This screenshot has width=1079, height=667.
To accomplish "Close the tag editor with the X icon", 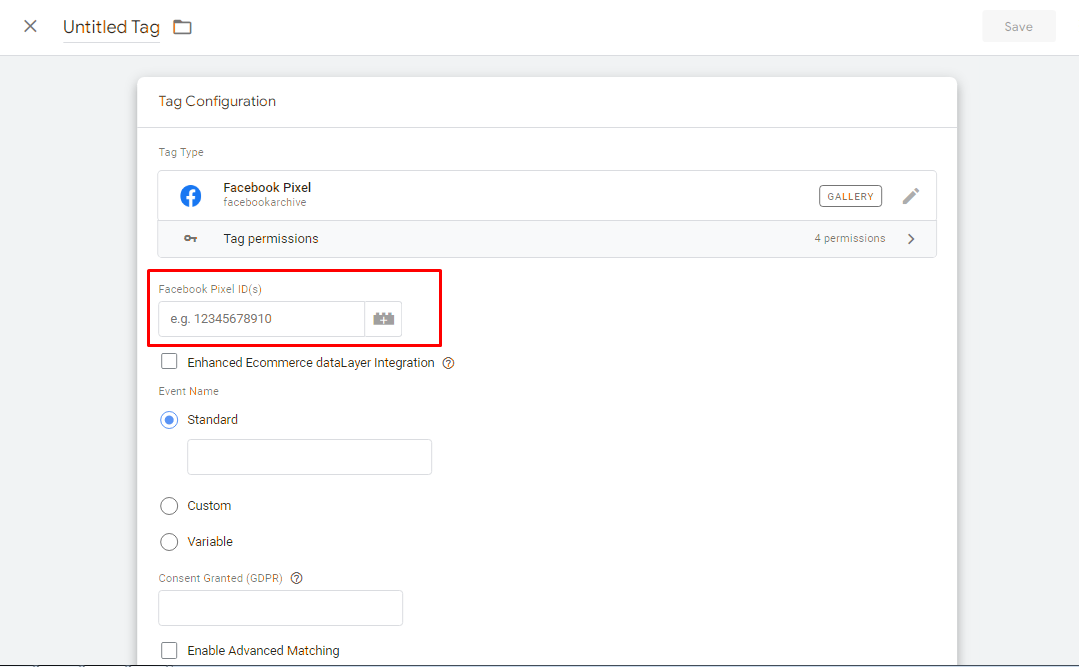I will pyautogui.click(x=30, y=26).
